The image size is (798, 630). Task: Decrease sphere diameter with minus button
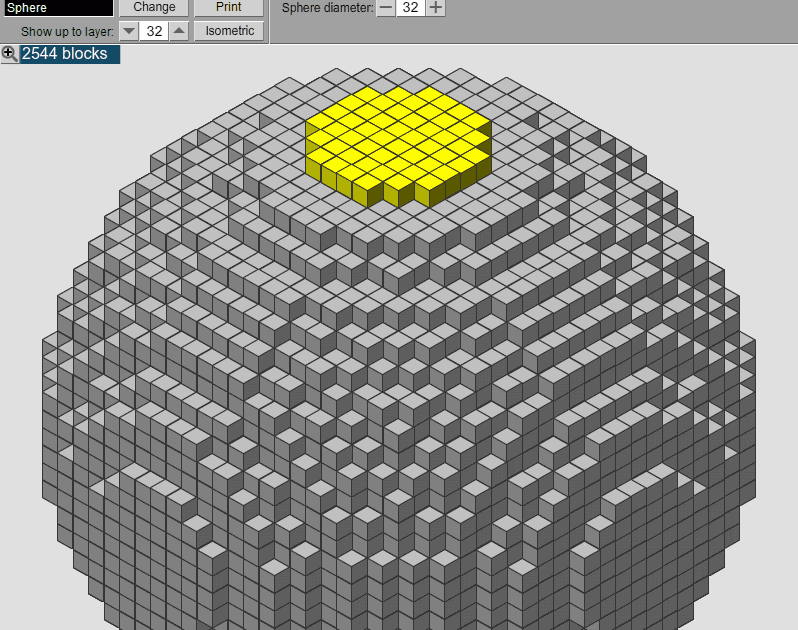coord(386,8)
